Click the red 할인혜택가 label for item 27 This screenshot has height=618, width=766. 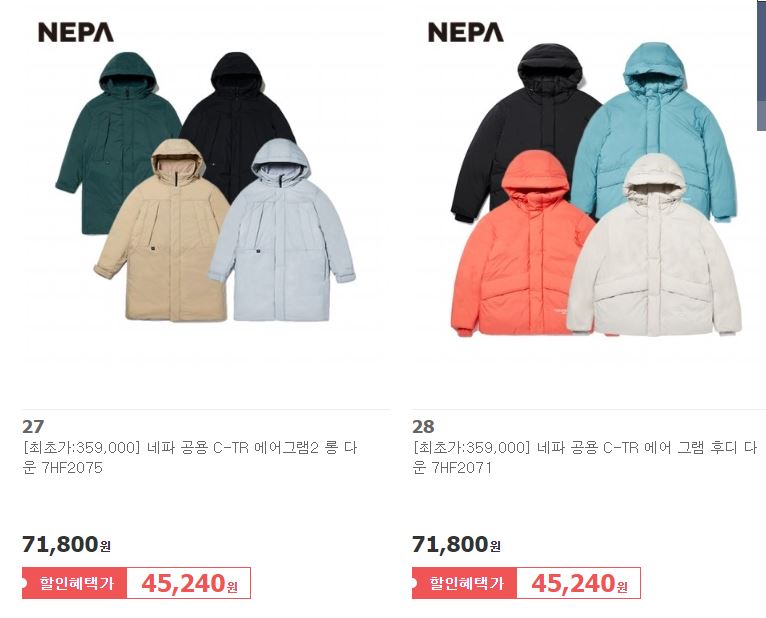pyautogui.click(x=75, y=583)
